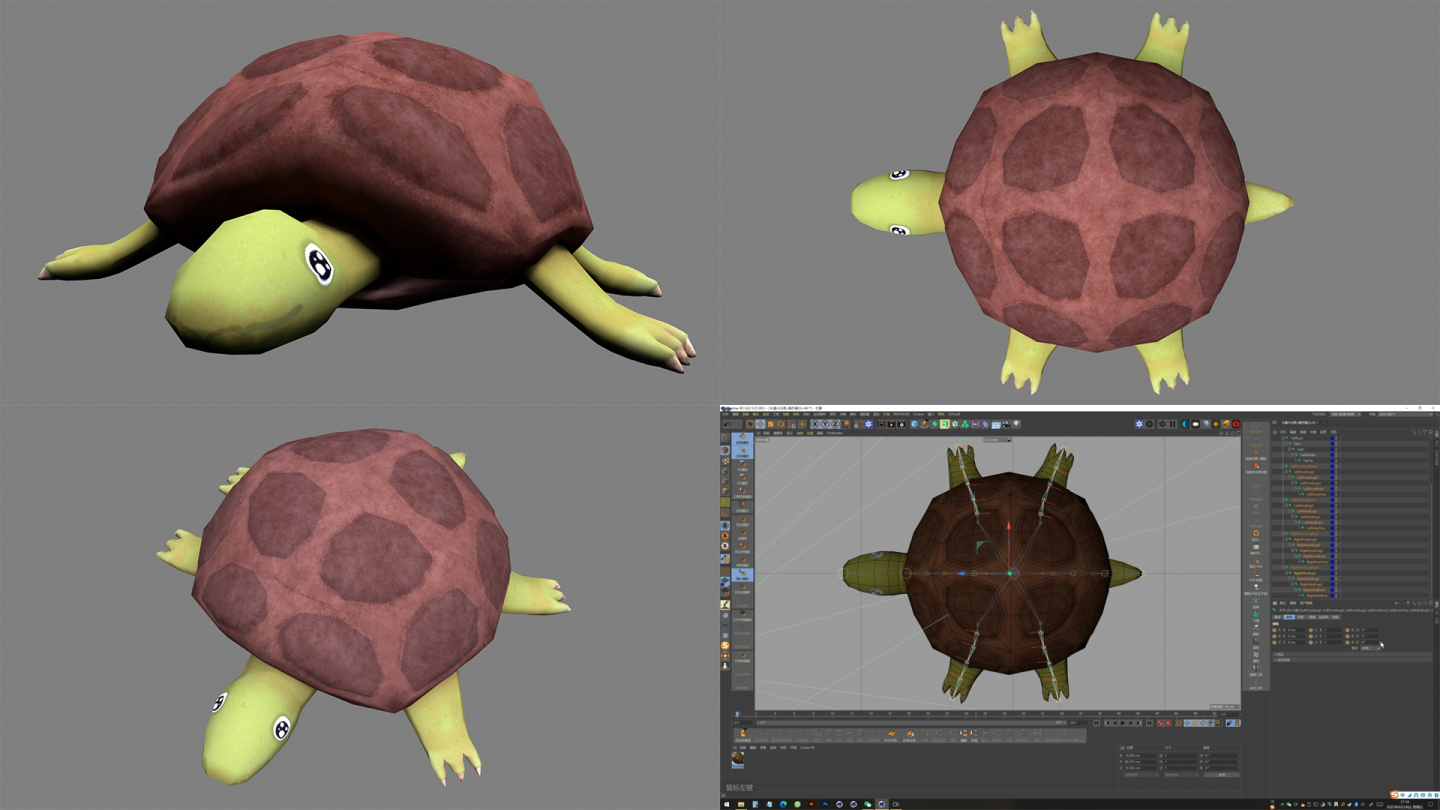The height and width of the screenshot is (810, 1440).
Task: Switch to Model mode cube icon
Action: (725, 450)
